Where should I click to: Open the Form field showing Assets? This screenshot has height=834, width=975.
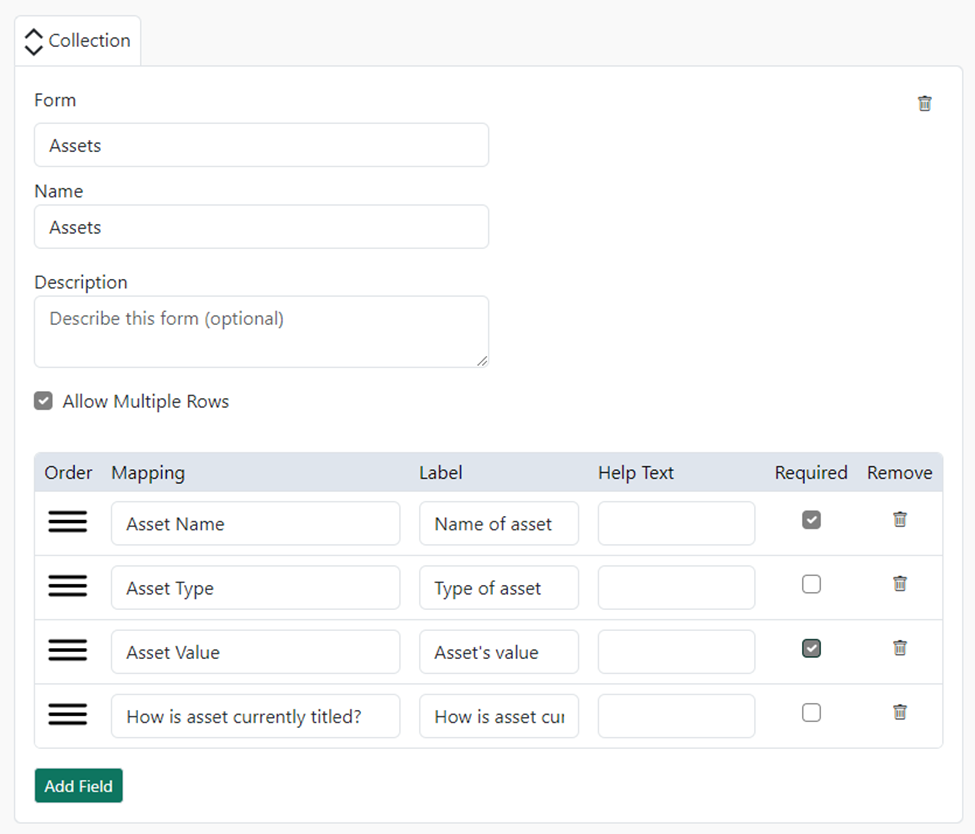pos(261,145)
